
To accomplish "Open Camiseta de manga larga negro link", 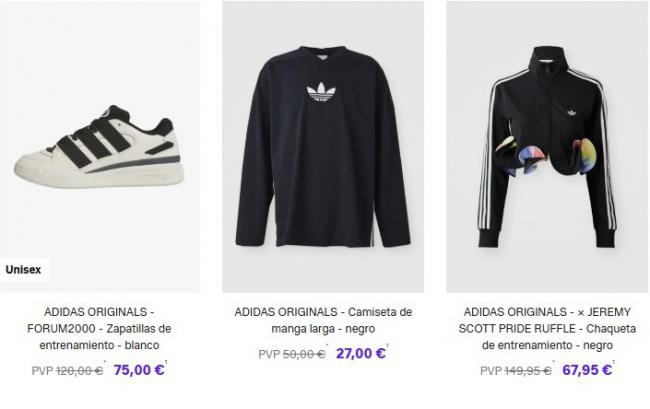I will tap(323, 320).
